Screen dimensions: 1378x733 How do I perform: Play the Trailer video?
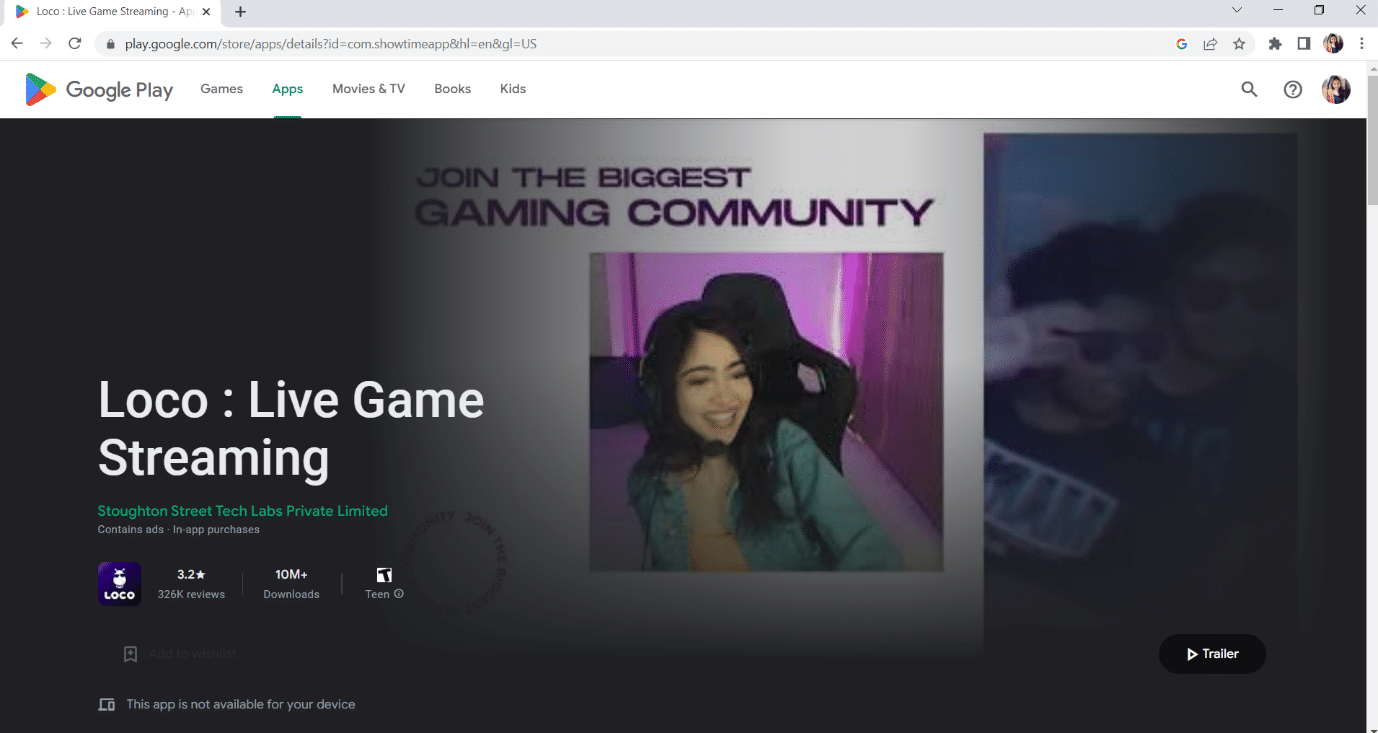click(x=1212, y=654)
